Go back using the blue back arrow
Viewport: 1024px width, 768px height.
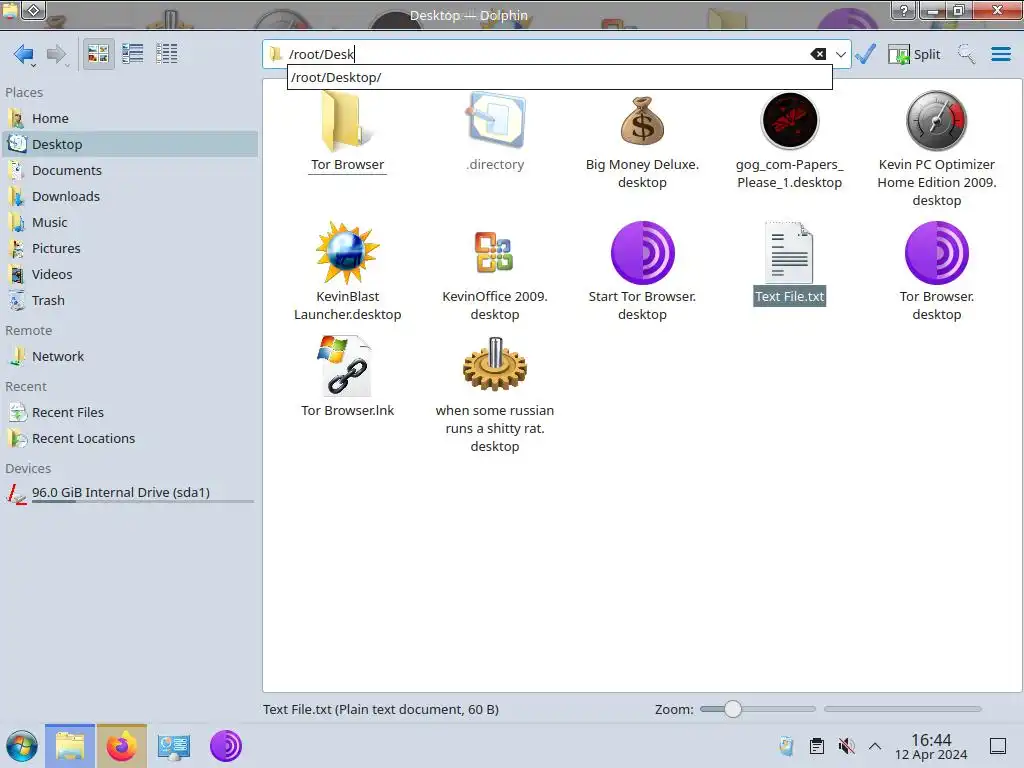point(24,54)
